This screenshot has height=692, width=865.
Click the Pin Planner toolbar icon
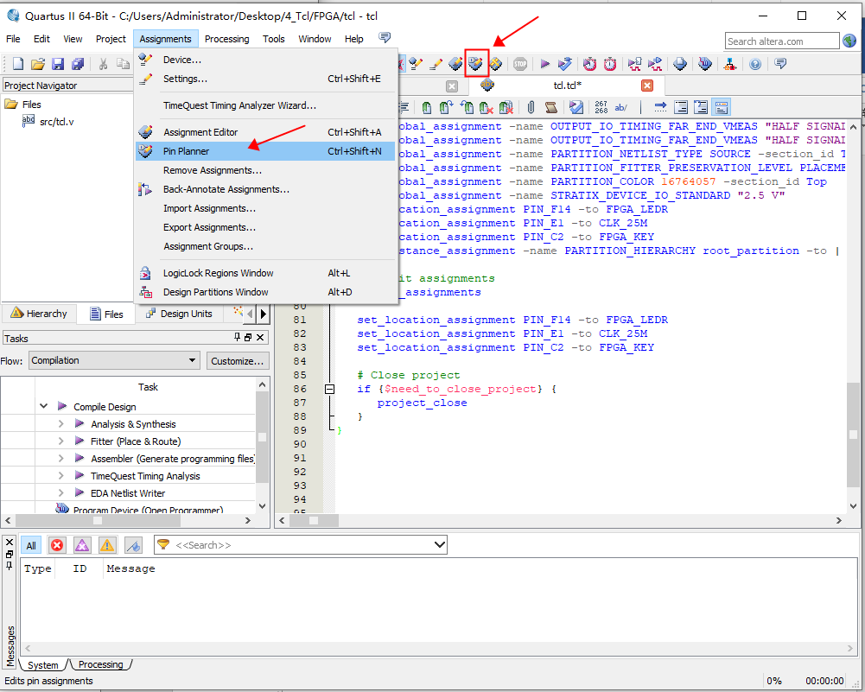point(476,64)
